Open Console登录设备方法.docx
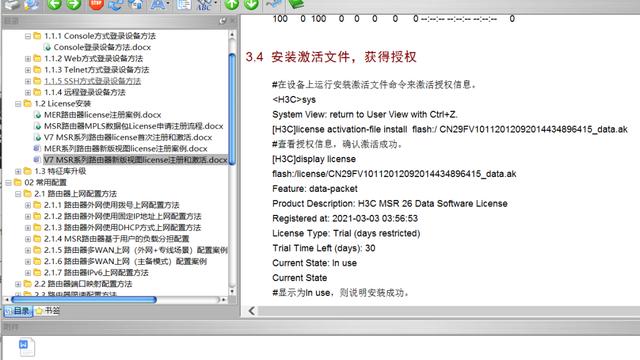This screenshot has width=640, height=360. point(102,47)
